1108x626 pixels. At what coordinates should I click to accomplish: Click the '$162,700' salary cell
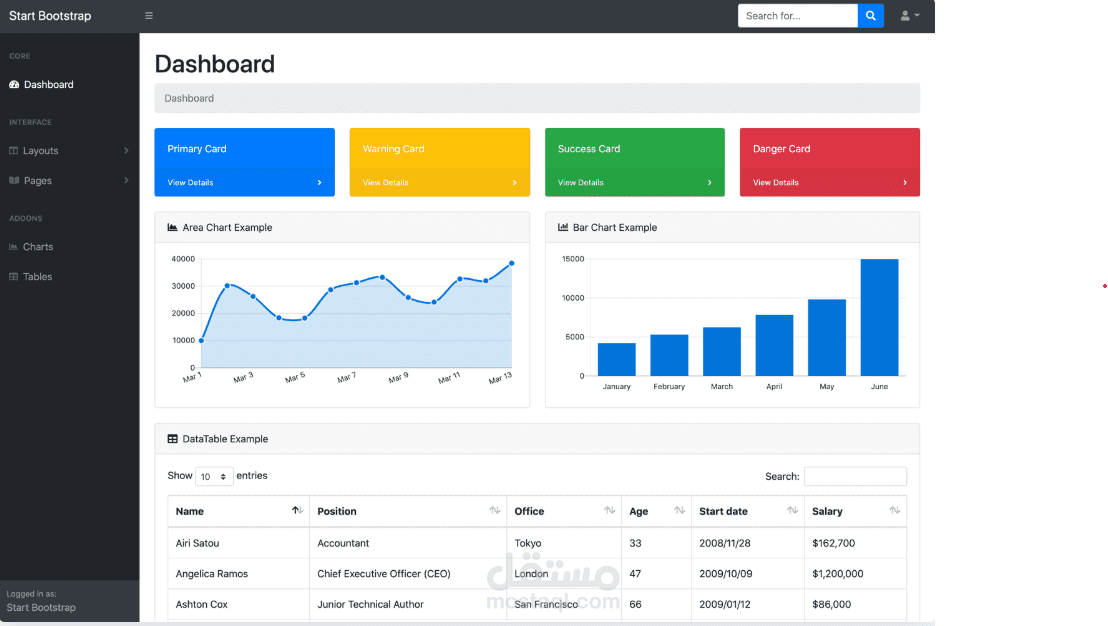pyautogui.click(x=855, y=543)
